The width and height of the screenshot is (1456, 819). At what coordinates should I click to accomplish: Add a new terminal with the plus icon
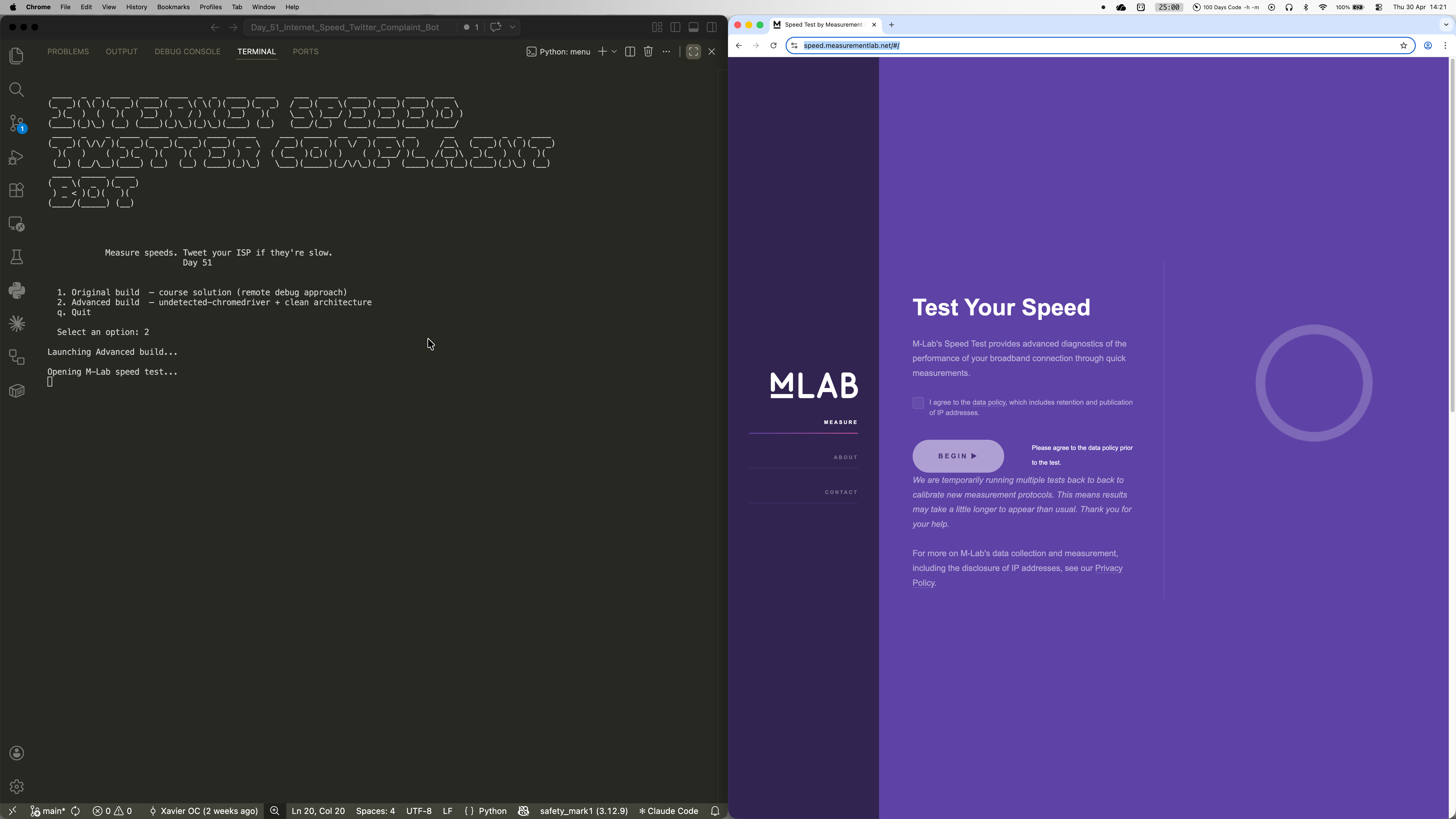click(603, 52)
